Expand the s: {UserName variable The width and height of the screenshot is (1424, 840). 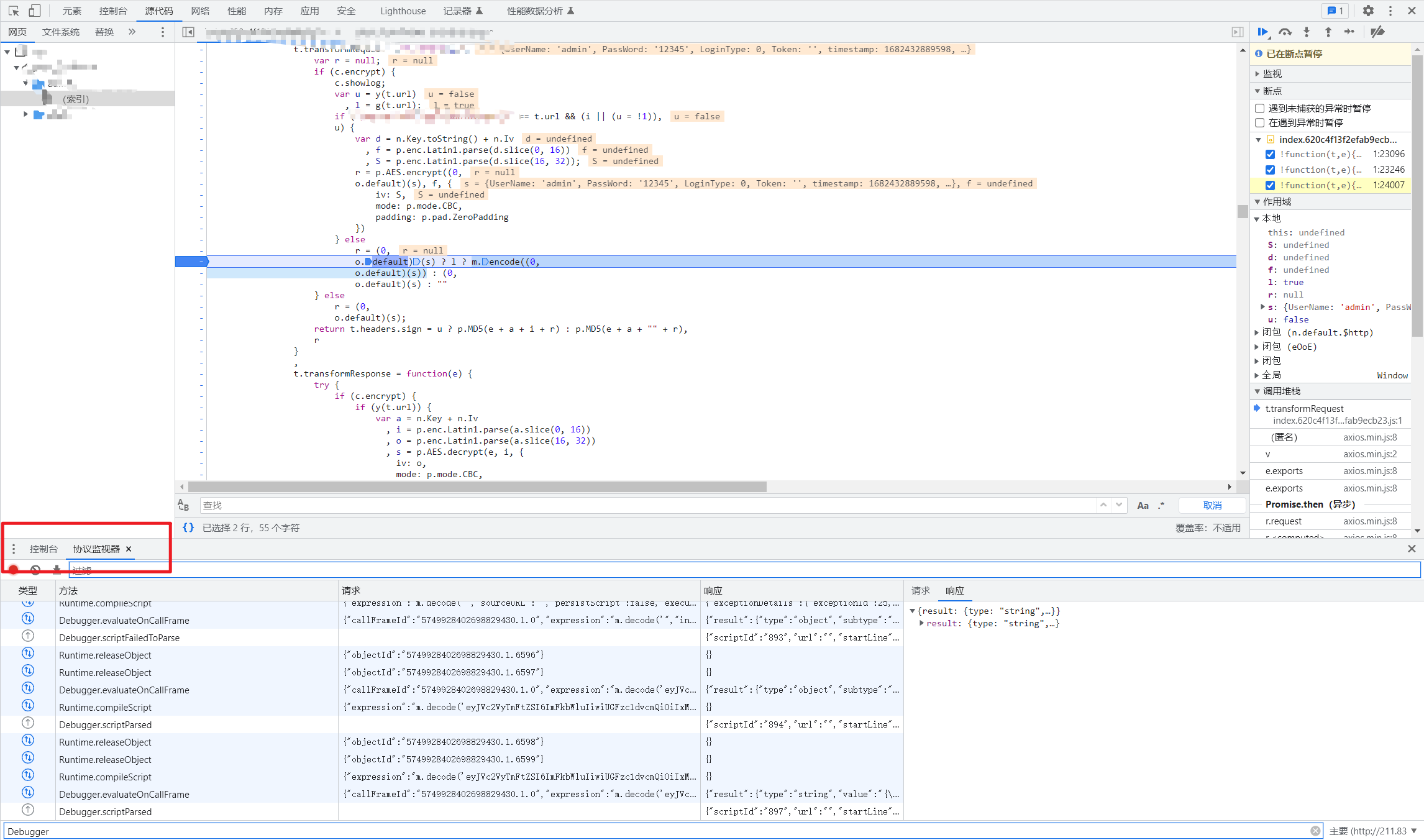click(x=1262, y=307)
